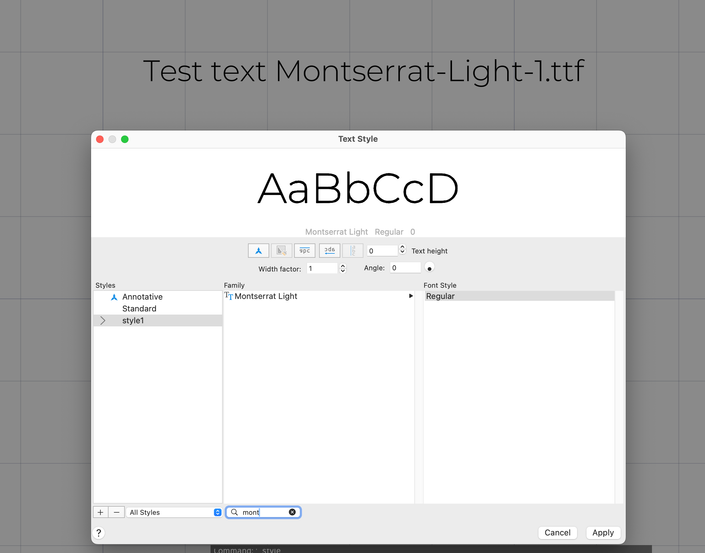
Task: Click the Cancel button
Action: [x=558, y=533]
